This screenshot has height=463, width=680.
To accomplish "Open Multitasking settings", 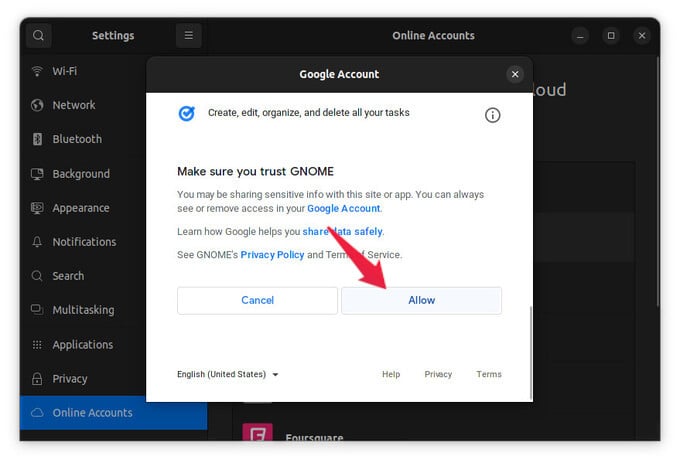I will [x=82, y=310].
